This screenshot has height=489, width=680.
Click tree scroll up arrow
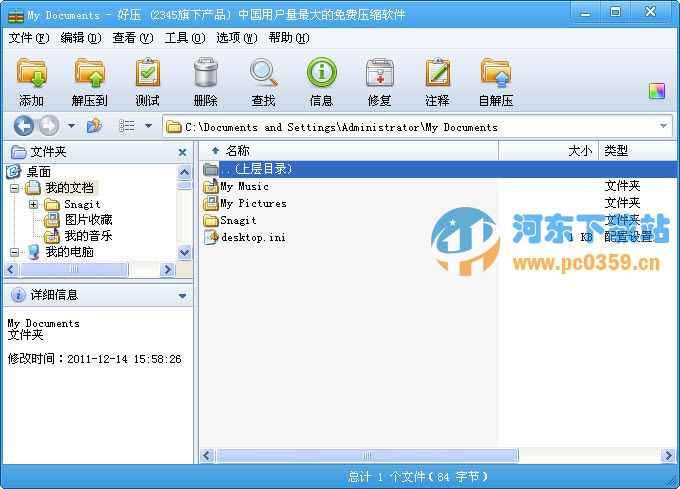click(x=184, y=172)
